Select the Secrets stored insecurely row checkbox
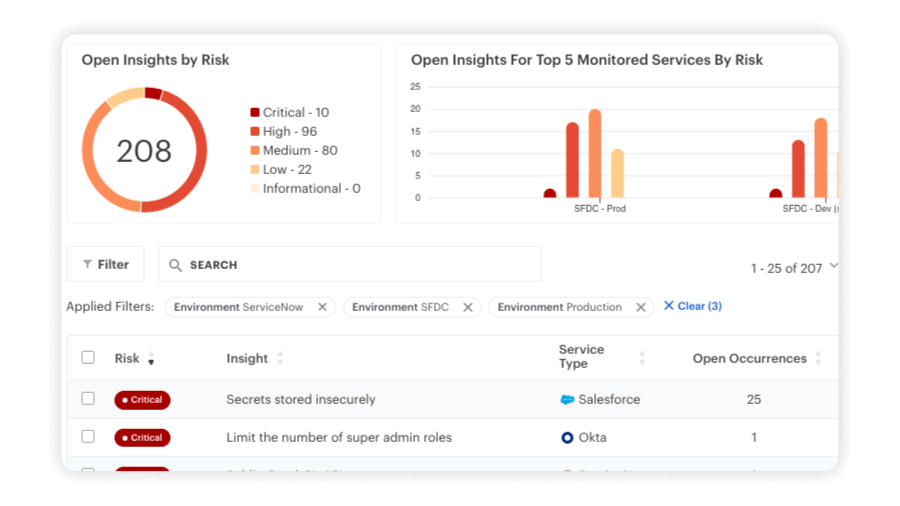 pyautogui.click(x=88, y=398)
